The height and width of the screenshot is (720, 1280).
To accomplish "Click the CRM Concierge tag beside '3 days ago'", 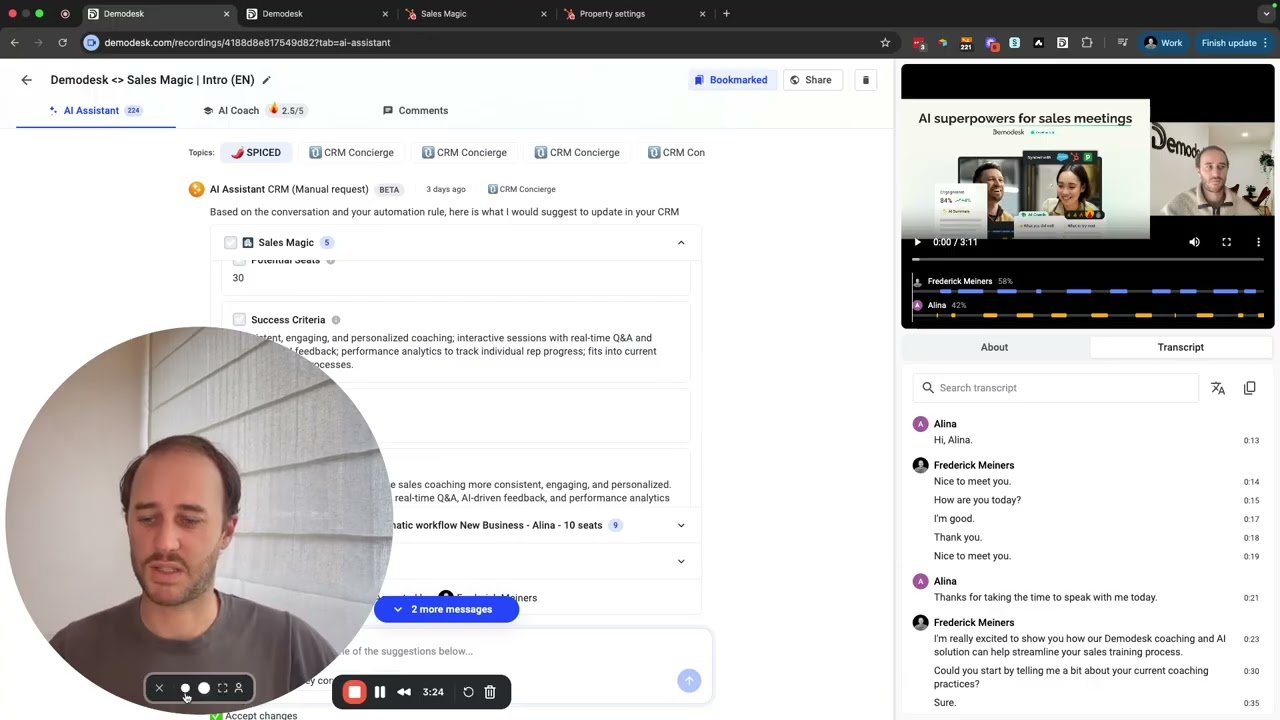I will click(x=522, y=189).
